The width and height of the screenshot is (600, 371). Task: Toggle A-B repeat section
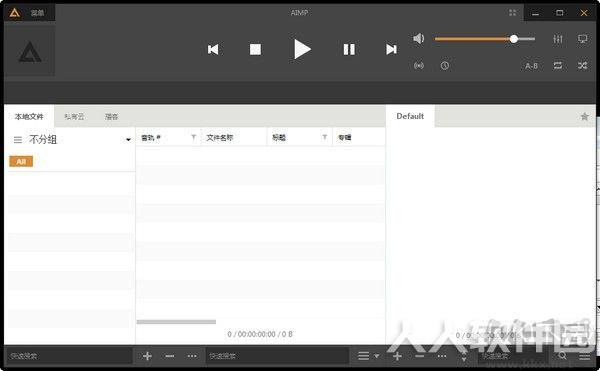532,66
